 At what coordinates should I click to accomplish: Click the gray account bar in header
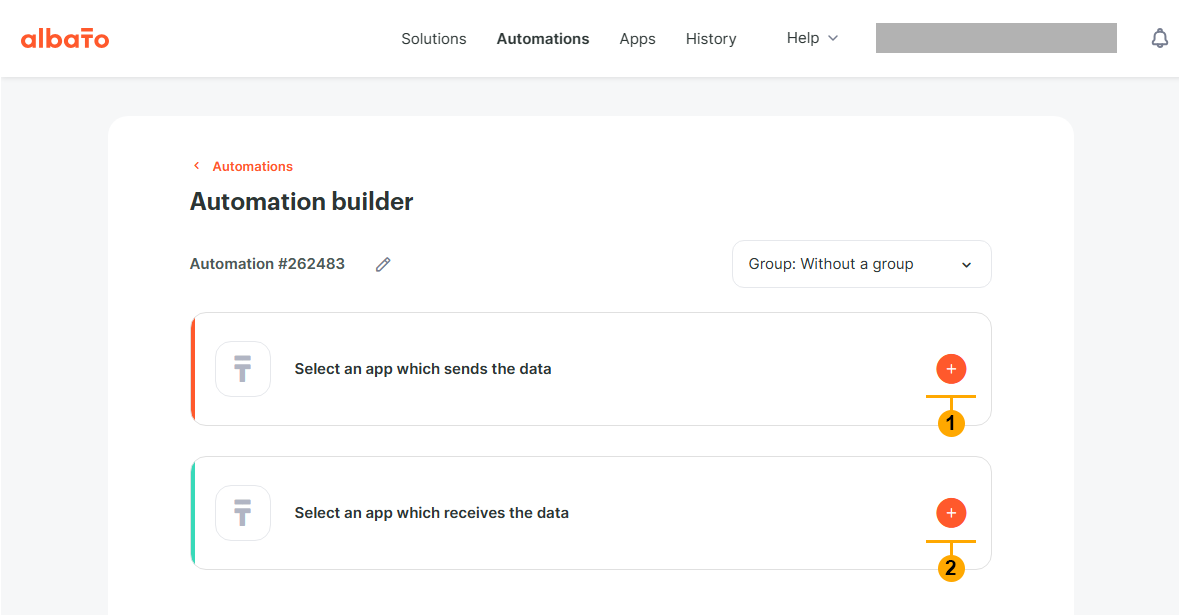click(x=996, y=38)
